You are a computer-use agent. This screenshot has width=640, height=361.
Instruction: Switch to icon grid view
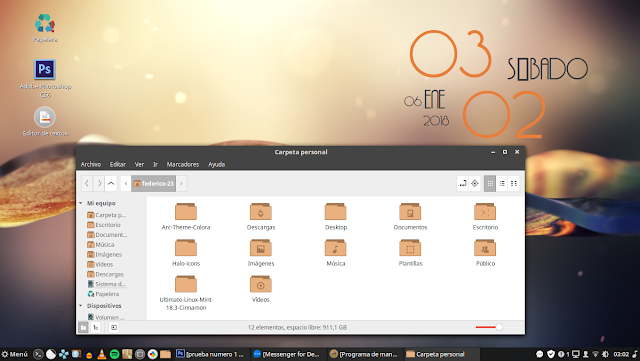(490, 184)
